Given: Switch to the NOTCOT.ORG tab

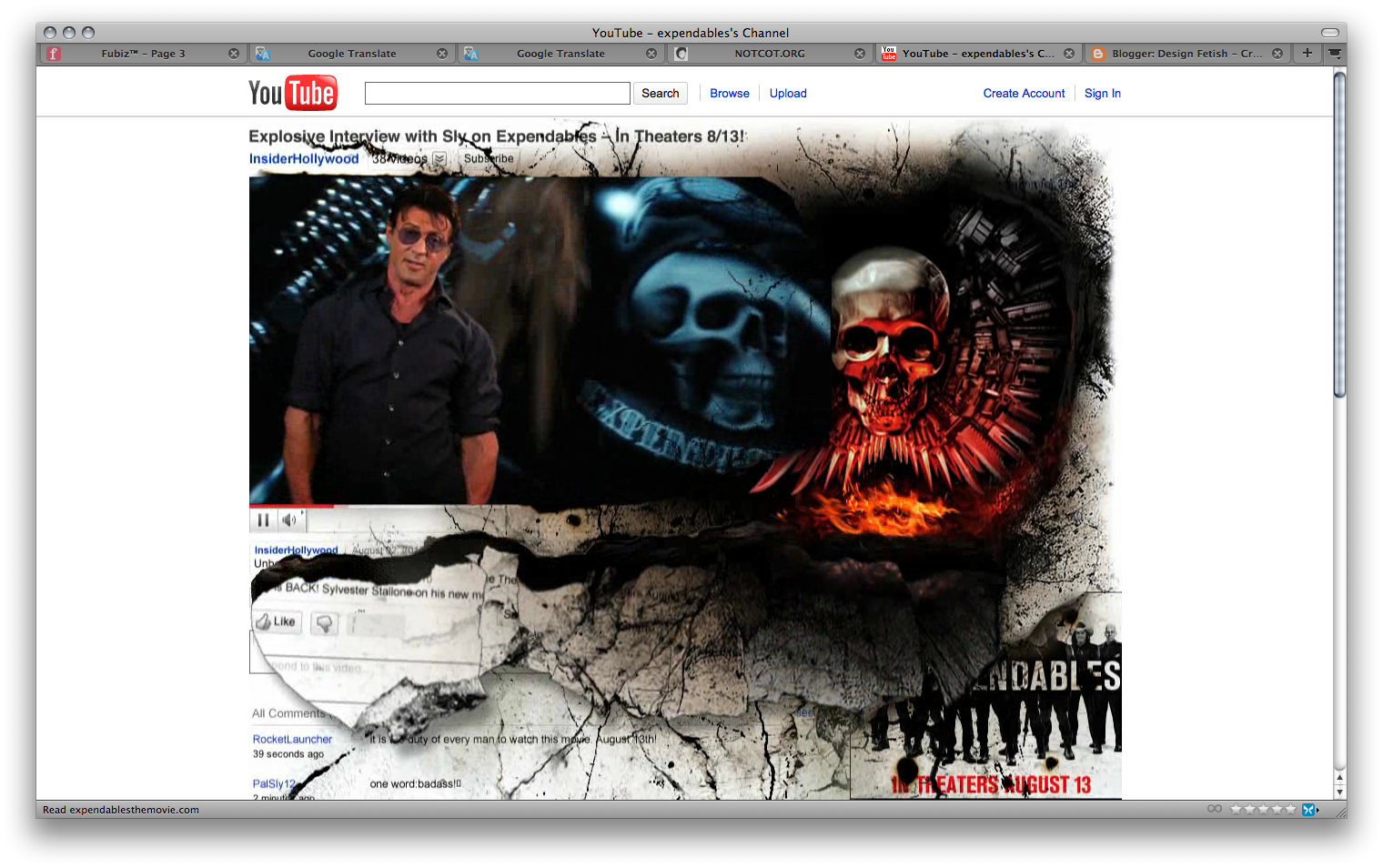Looking at the screenshot, I should (x=770, y=54).
